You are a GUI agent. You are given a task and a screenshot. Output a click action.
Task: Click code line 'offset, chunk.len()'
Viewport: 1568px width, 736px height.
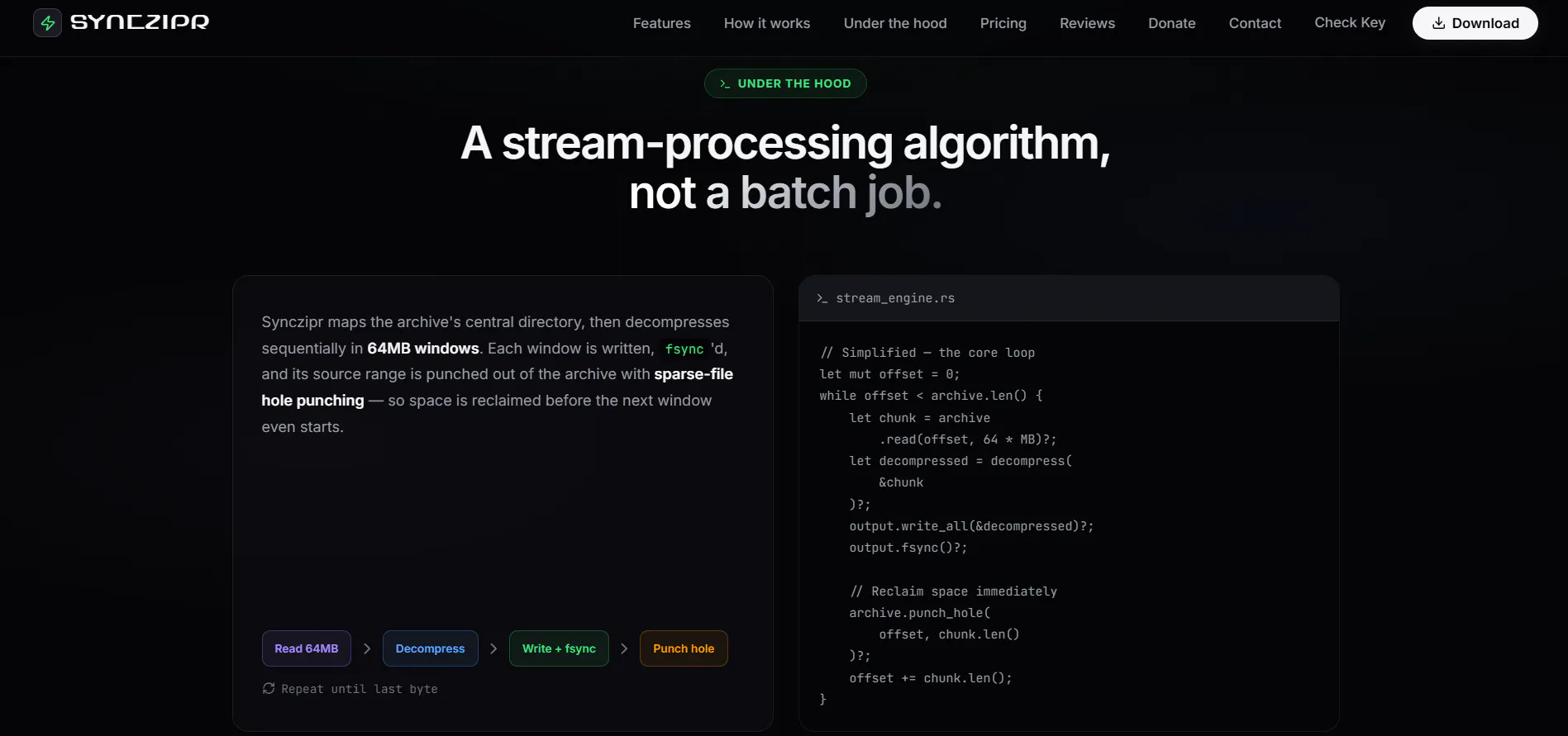pos(949,634)
